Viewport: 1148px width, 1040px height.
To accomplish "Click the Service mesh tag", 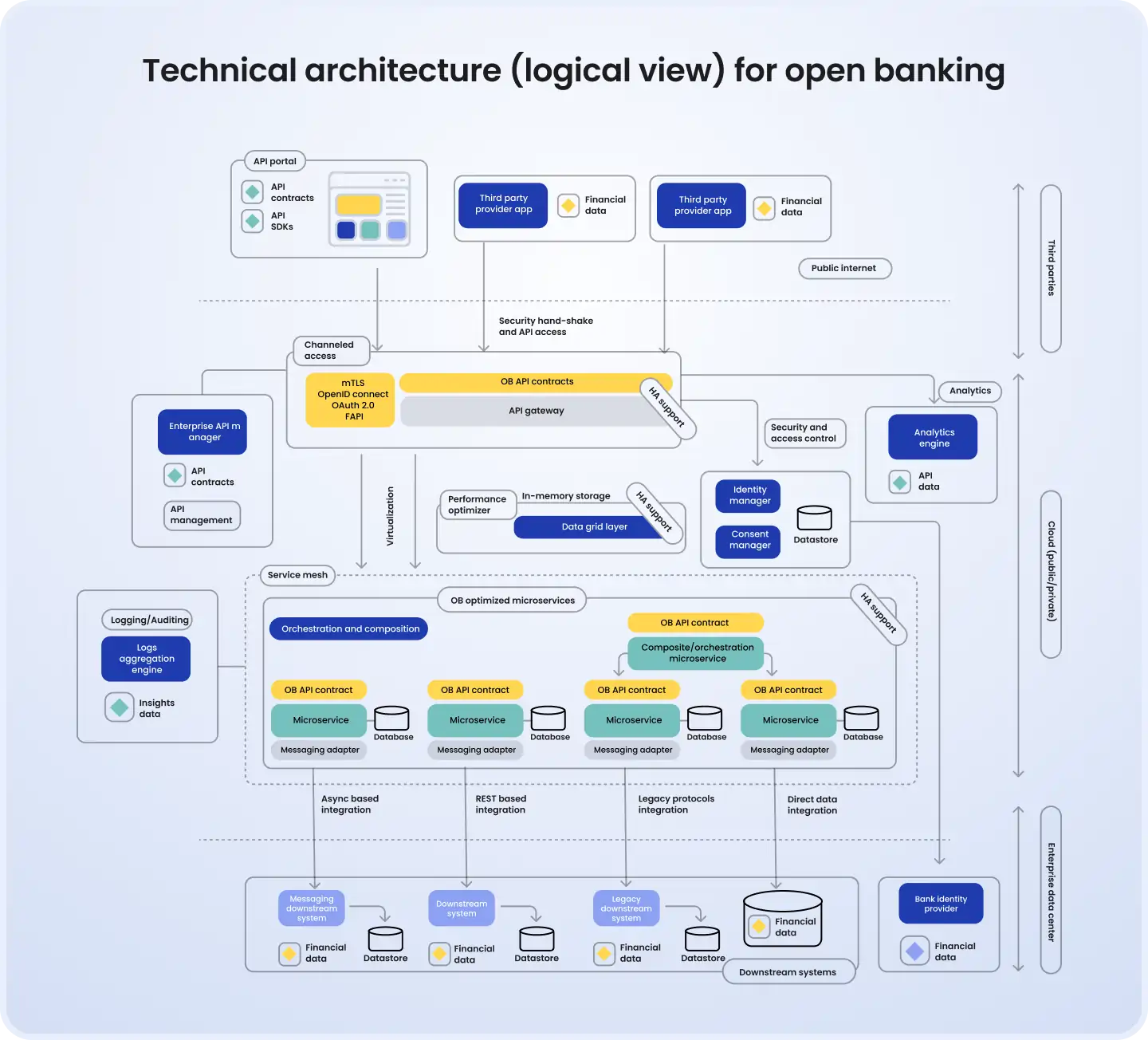I will [298, 575].
